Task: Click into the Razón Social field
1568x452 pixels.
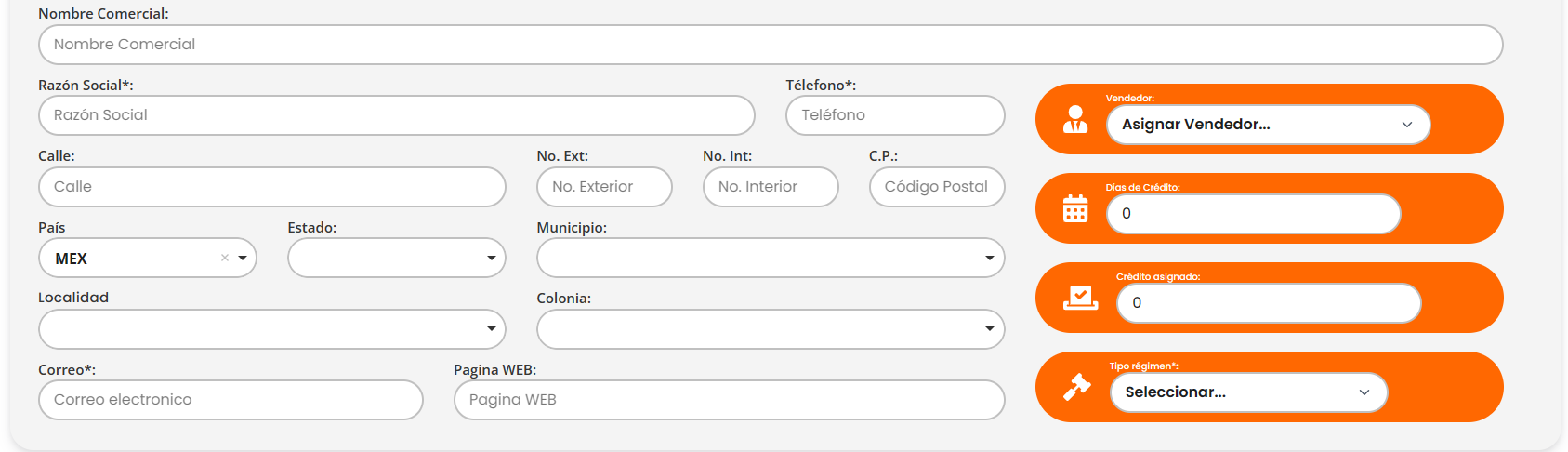Action: tap(396, 115)
